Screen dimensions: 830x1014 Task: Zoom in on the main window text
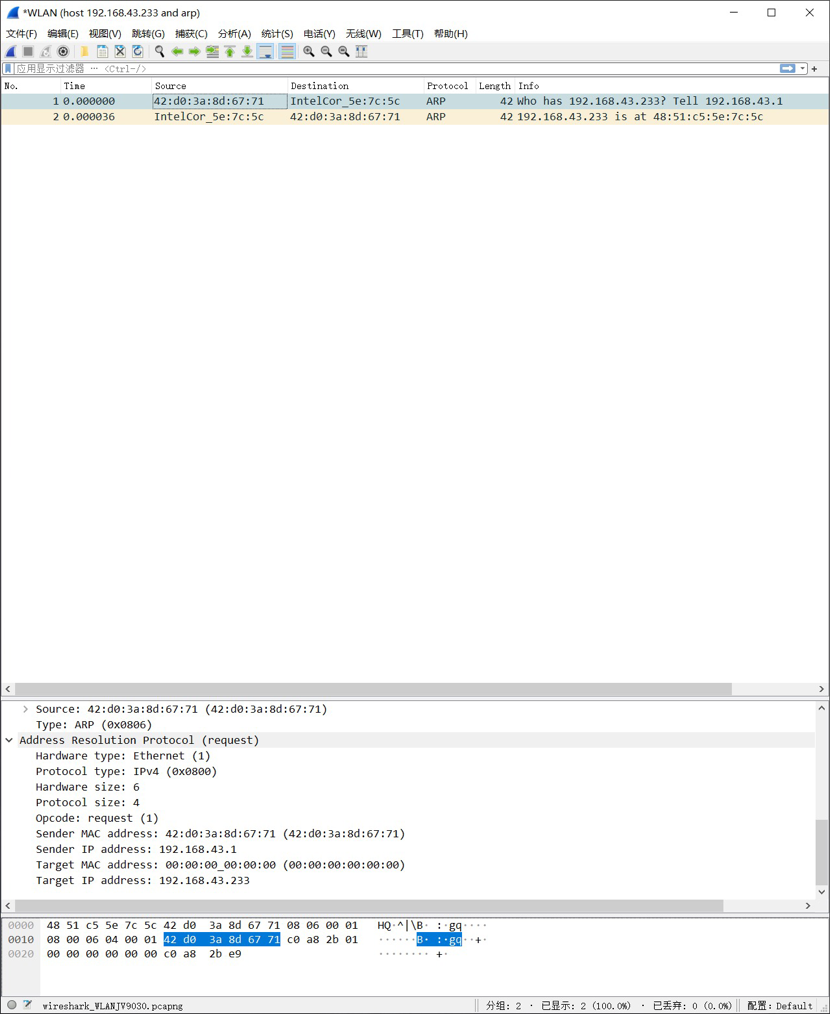tap(309, 52)
